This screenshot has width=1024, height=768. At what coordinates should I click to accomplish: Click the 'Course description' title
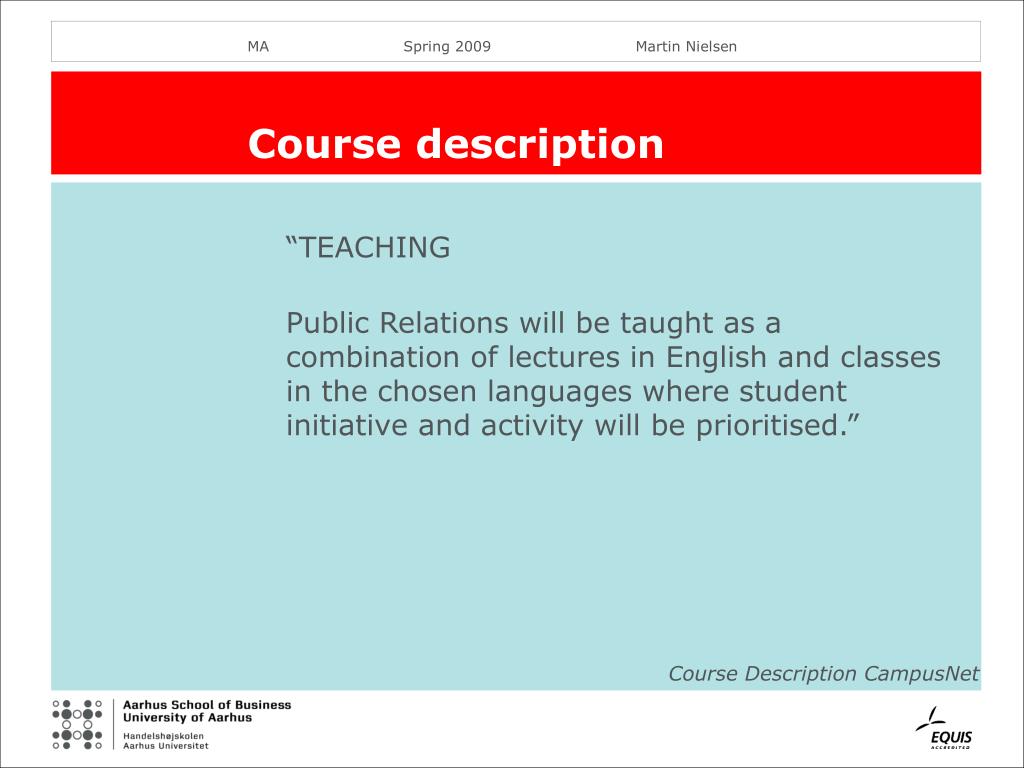[x=456, y=144]
